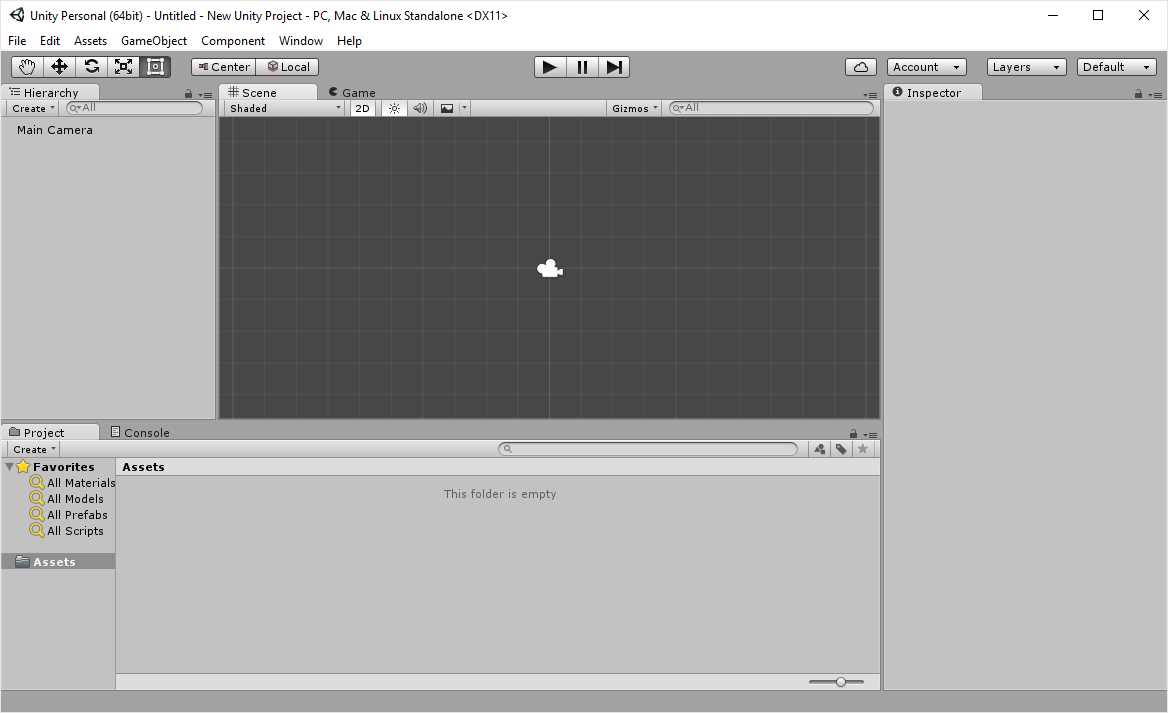Adjust the asset thumbnail size slider
This screenshot has width=1168, height=713.
(840, 680)
